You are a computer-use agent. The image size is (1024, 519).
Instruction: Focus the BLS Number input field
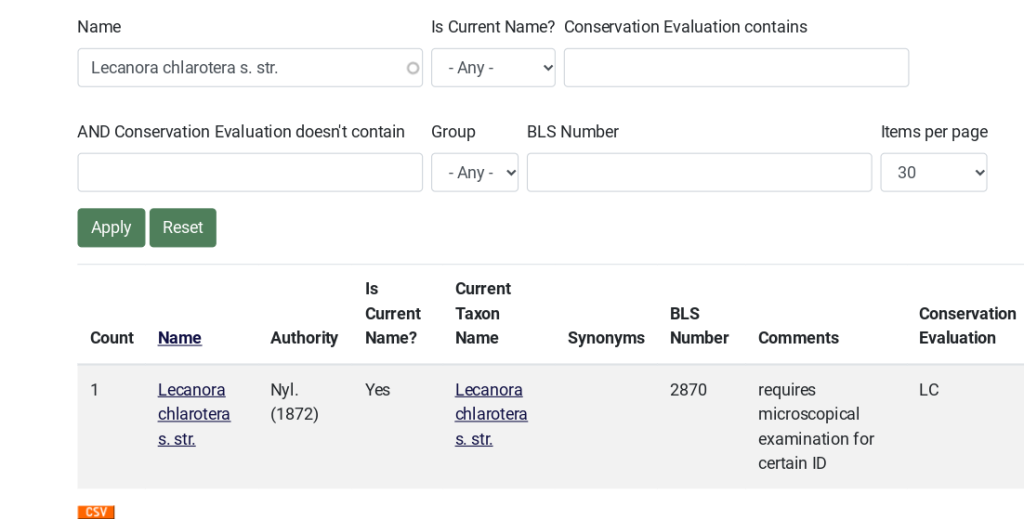(x=699, y=172)
